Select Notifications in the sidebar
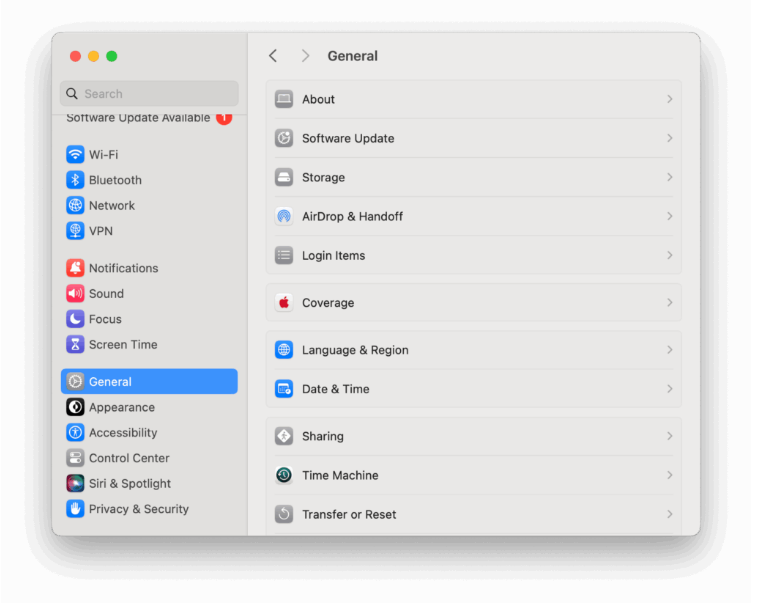Viewport: 757px width, 606px height. tap(123, 268)
